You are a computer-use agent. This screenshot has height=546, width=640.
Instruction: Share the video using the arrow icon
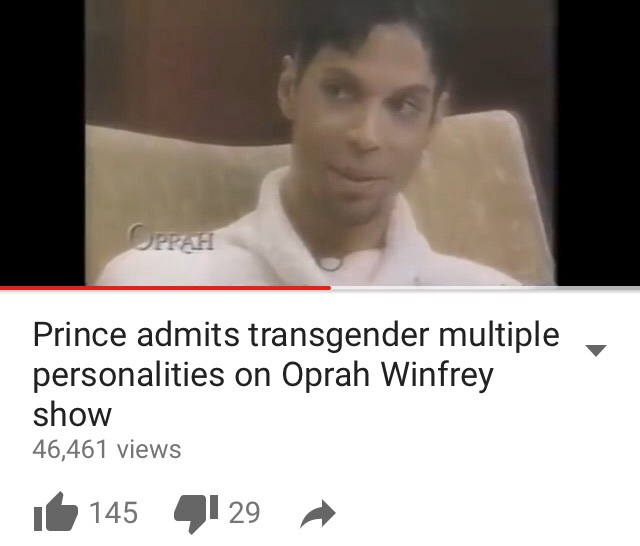tap(318, 514)
